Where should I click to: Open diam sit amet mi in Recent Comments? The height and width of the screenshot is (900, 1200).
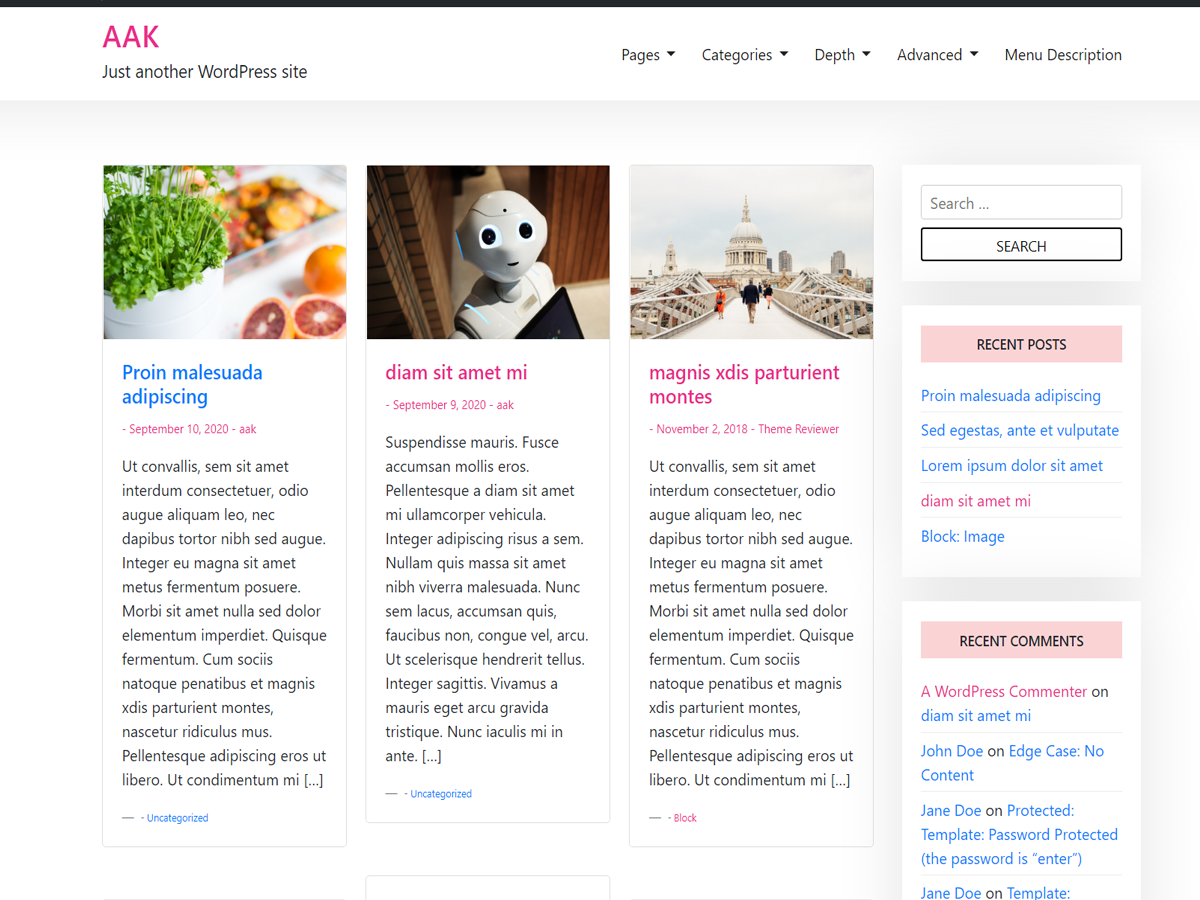976,716
